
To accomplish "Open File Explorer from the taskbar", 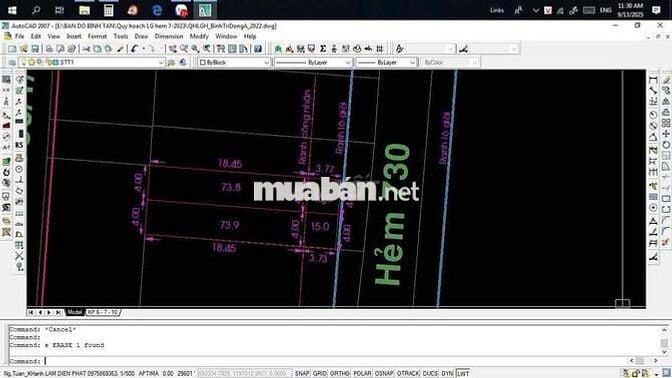I will click(x=85, y=10).
